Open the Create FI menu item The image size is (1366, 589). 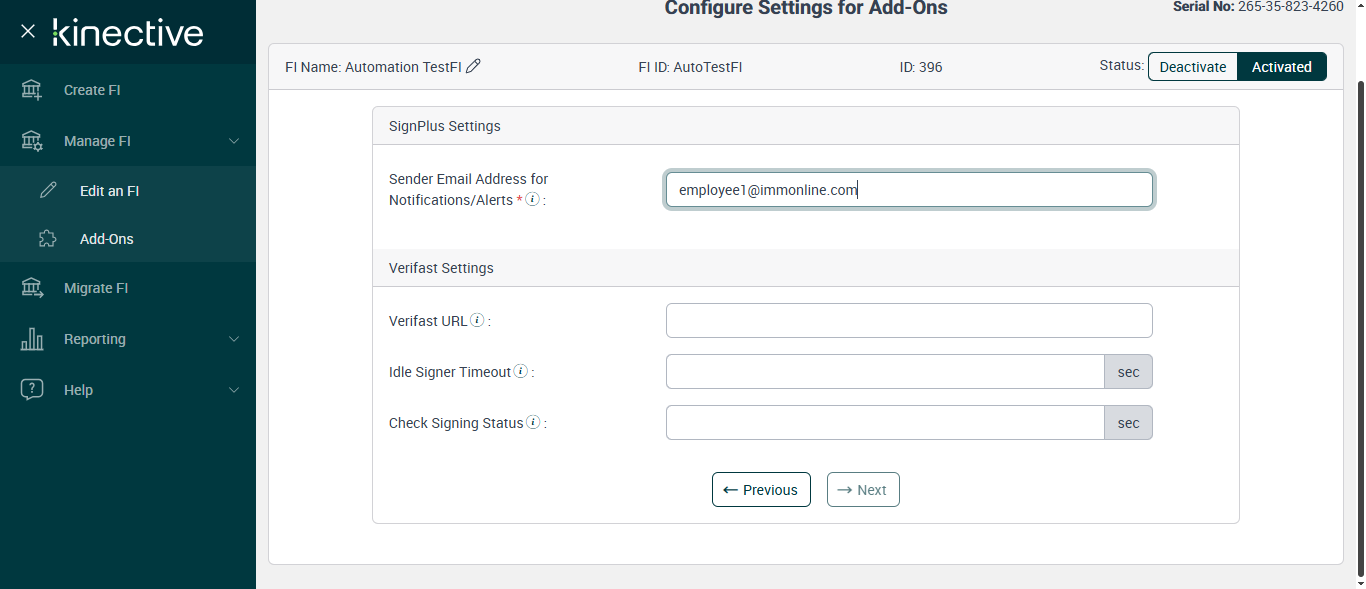click(x=92, y=90)
